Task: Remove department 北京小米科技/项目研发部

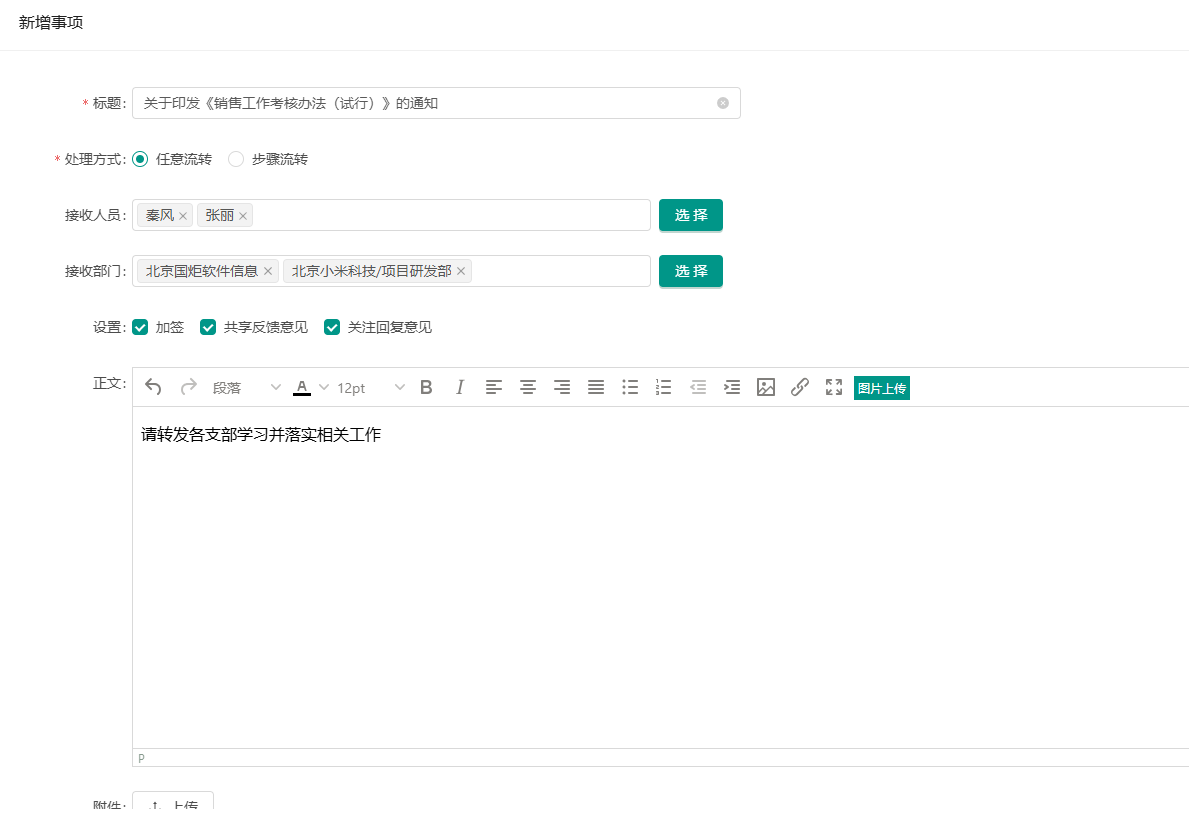Action: pos(460,271)
